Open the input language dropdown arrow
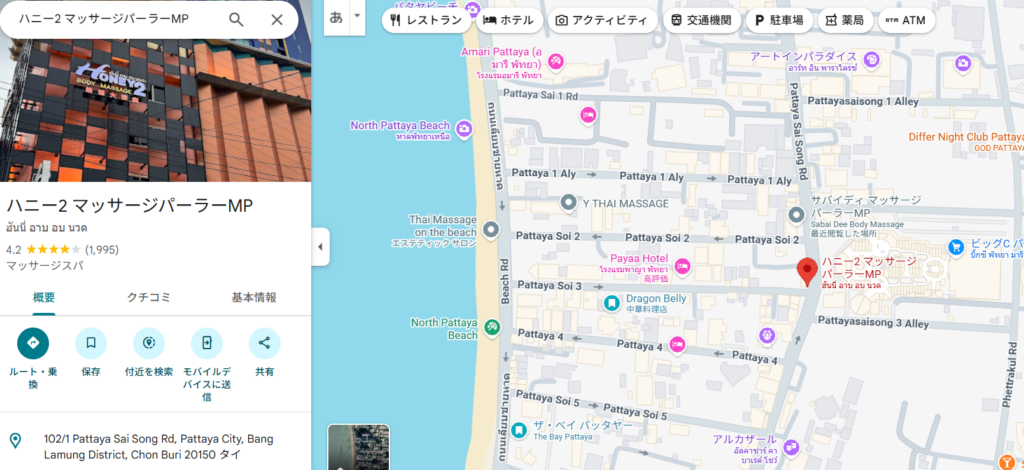The width and height of the screenshot is (1024, 470). pos(357,18)
